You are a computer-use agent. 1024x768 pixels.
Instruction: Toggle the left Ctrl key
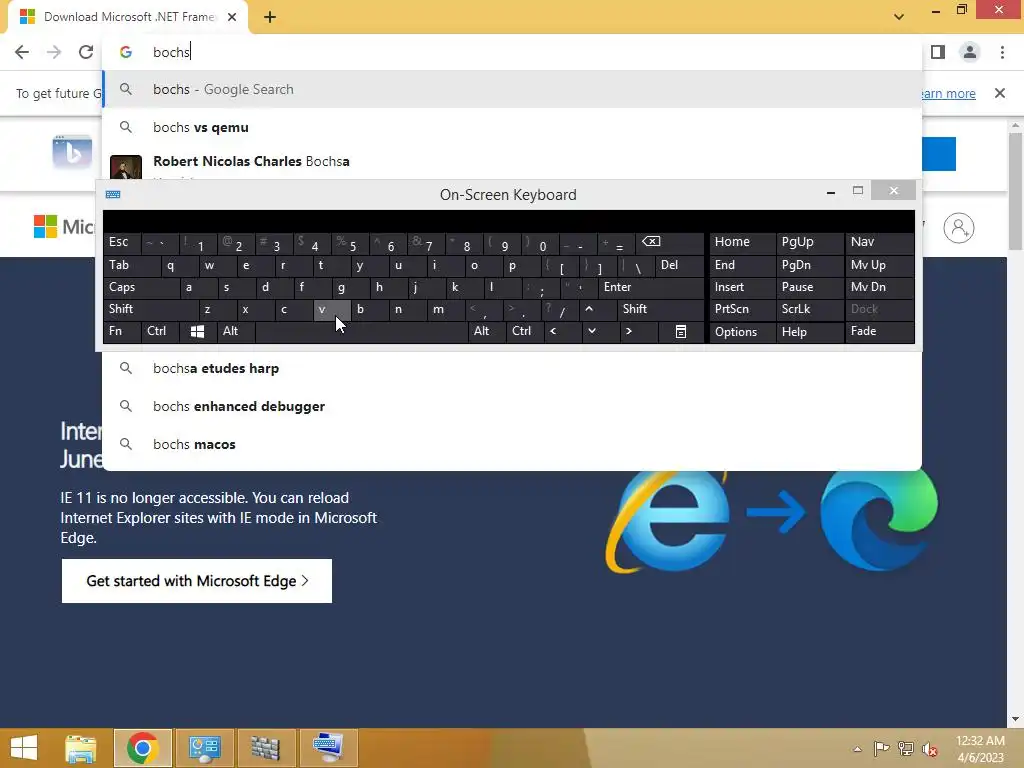click(159, 331)
